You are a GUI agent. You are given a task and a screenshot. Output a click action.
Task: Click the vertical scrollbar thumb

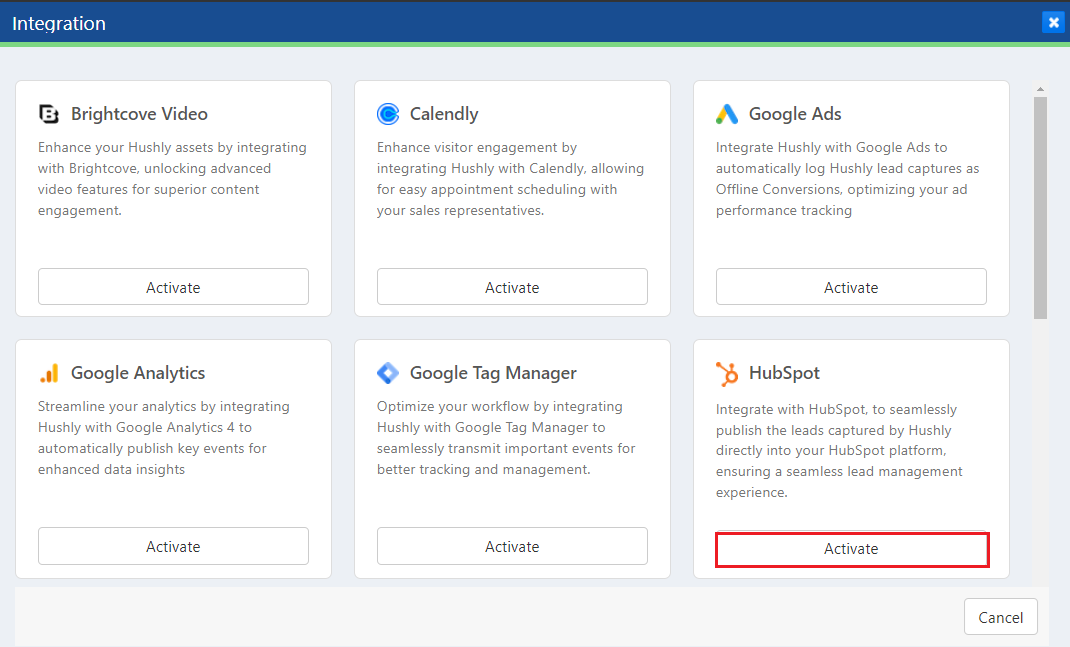(x=1040, y=207)
